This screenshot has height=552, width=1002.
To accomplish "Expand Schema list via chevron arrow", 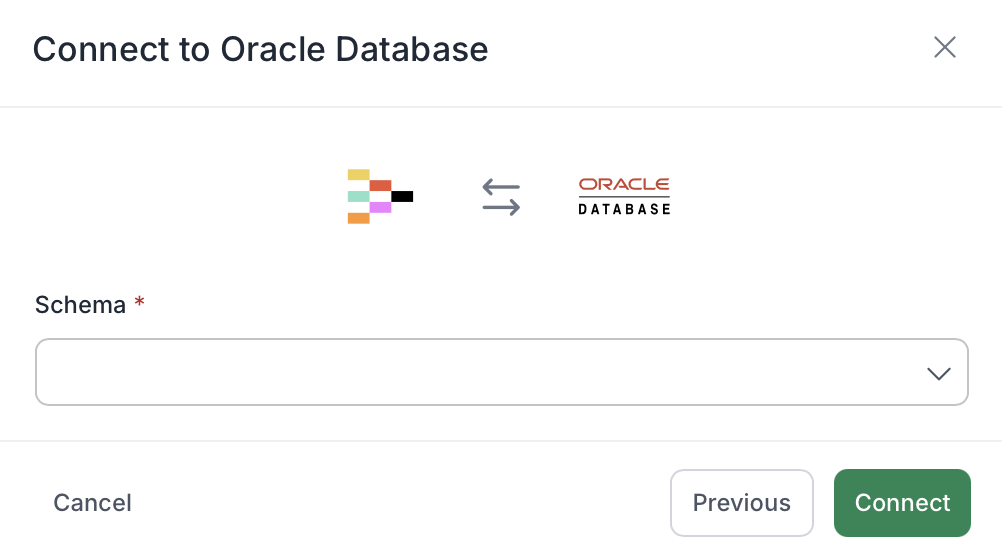I will [939, 374].
